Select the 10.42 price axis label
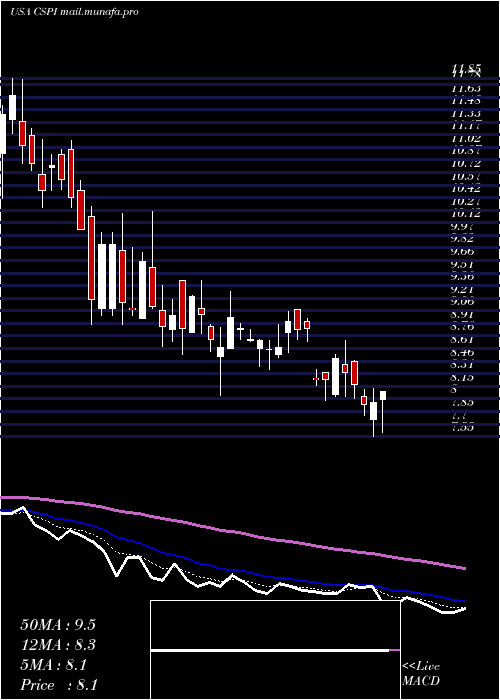Viewport: 500px width, 700px height. (466, 188)
